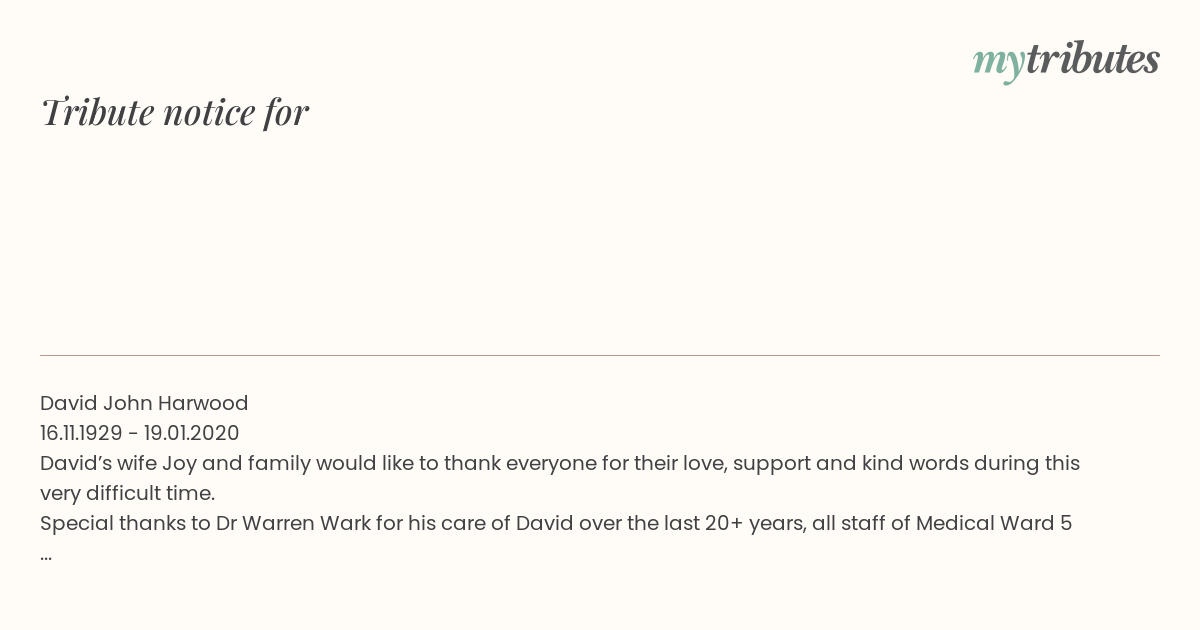Click the green "my" in the logo
Image resolution: width=1200 pixels, height=630 pixels.
998,65
